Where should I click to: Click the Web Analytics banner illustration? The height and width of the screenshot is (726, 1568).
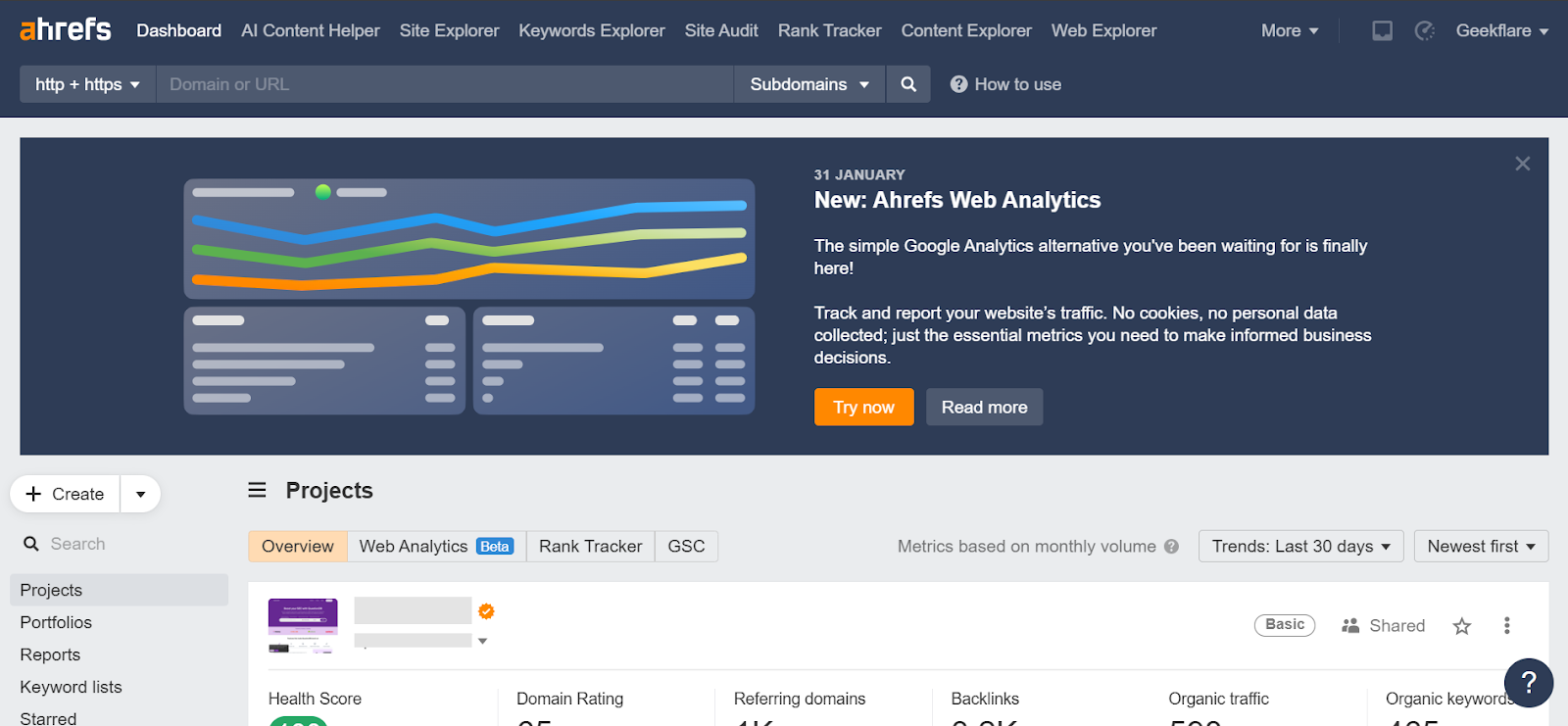pyautogui.click(x=469, y=296)
